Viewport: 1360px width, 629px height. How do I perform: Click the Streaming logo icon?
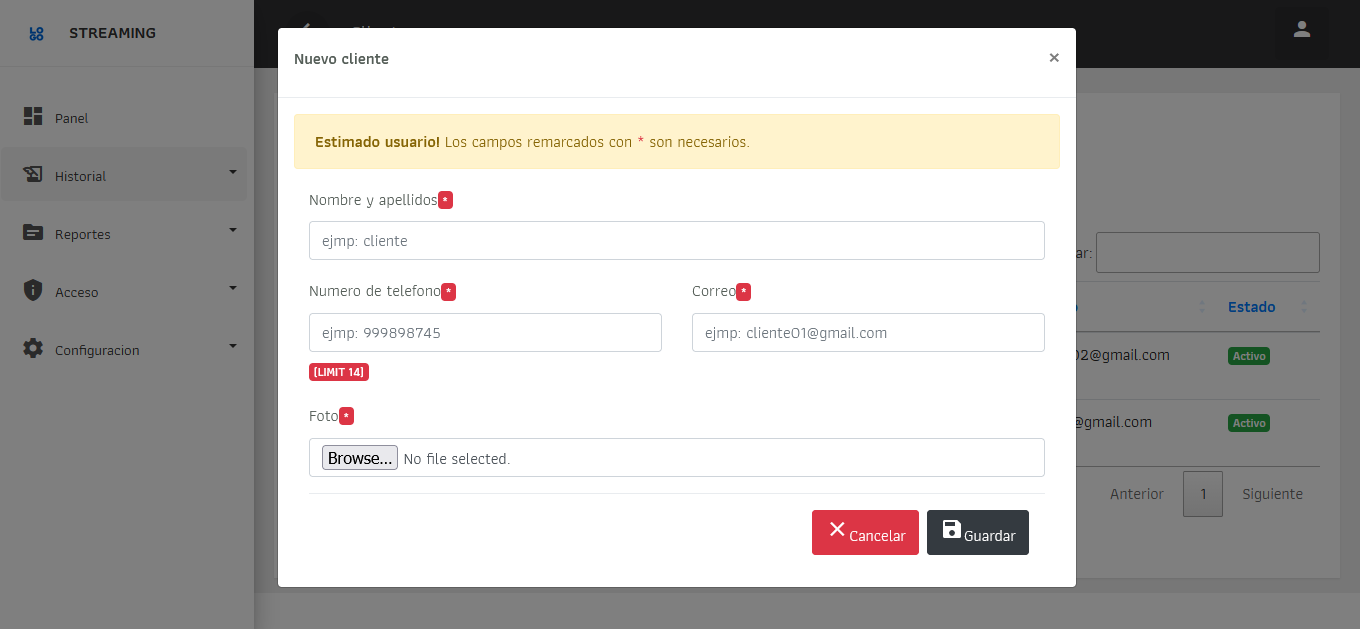[36, 34]
